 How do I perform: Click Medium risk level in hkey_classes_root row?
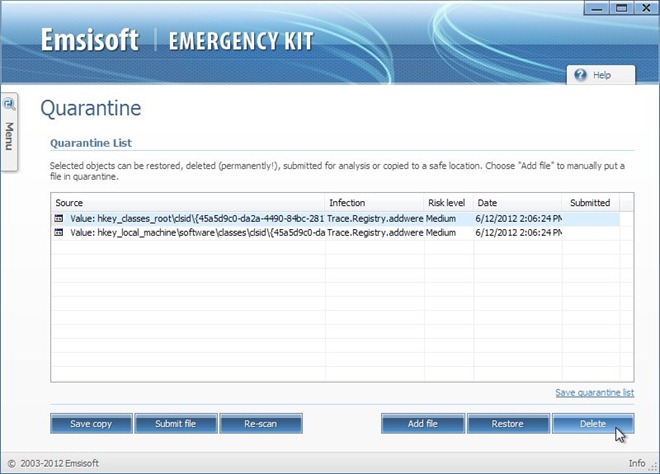point(441,218)
